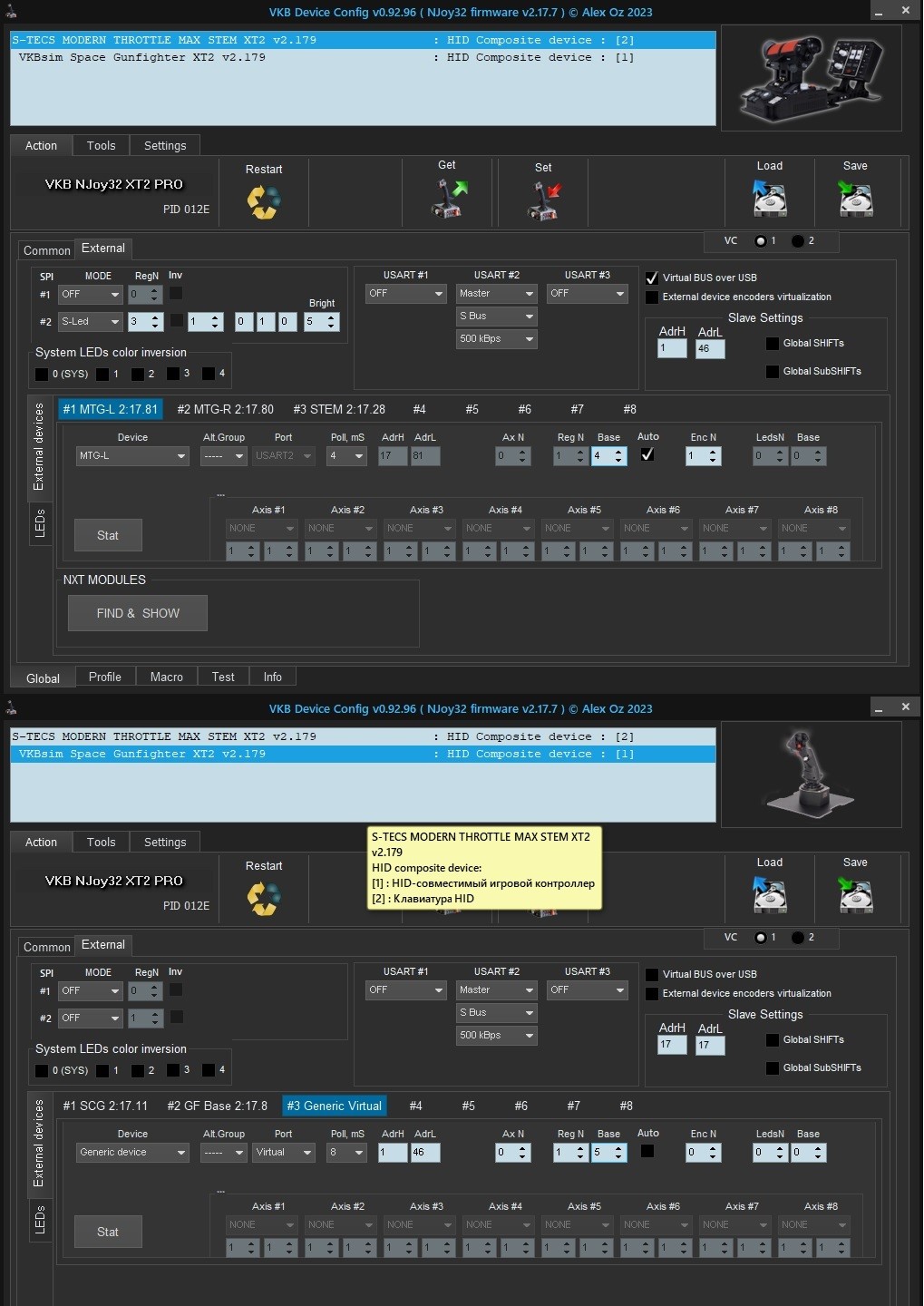Image resolution: width=924 pixels, height=1306 pixels.
Task: Click Load disk icon in upper window
Action: coord(769,198)
